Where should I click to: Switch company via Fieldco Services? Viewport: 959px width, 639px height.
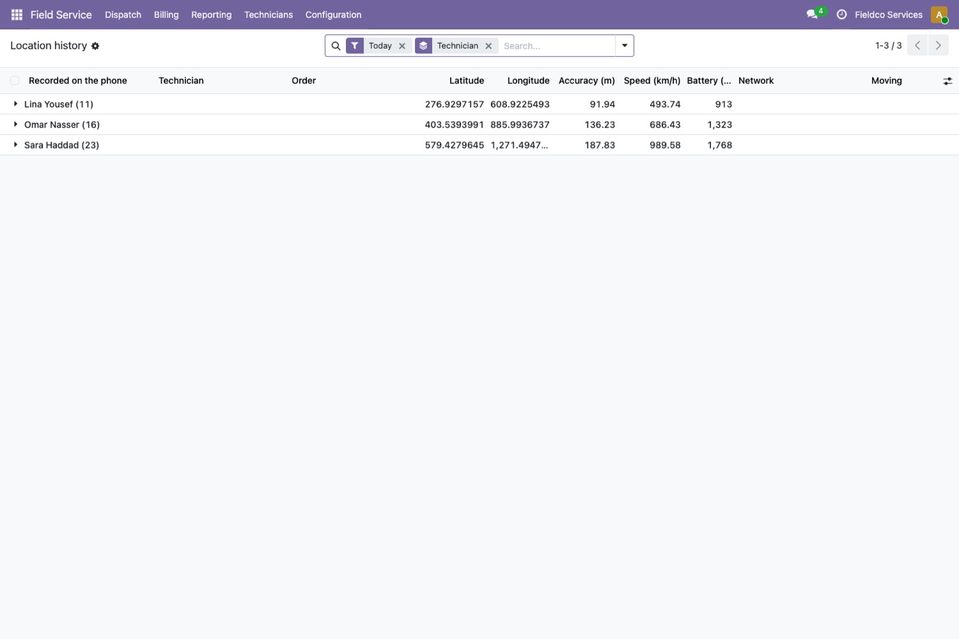(x=889, y=15)
